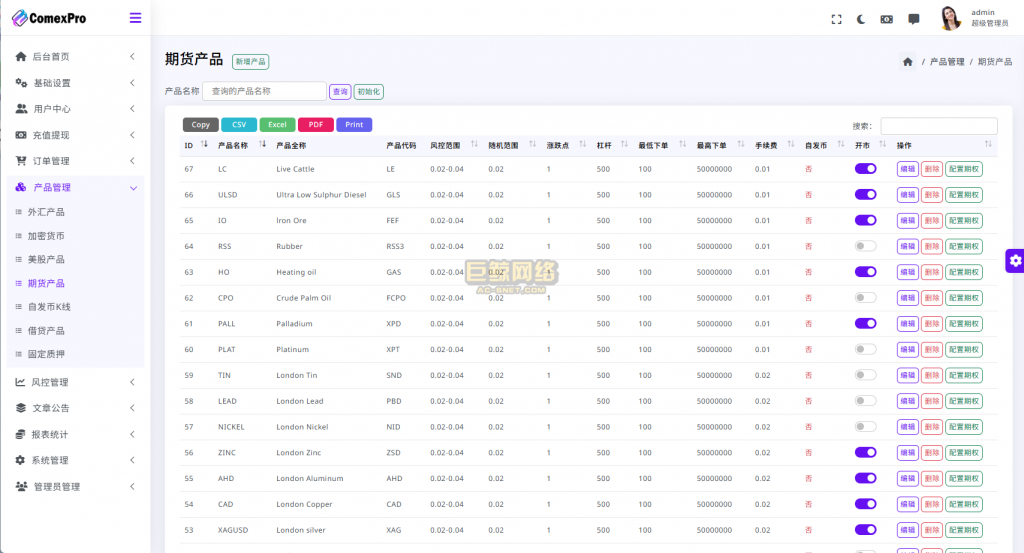Collapse the 产品管理 sidebar section
Image resolution: width=1024 pixels, height=553 pixels.
(75, 187)
